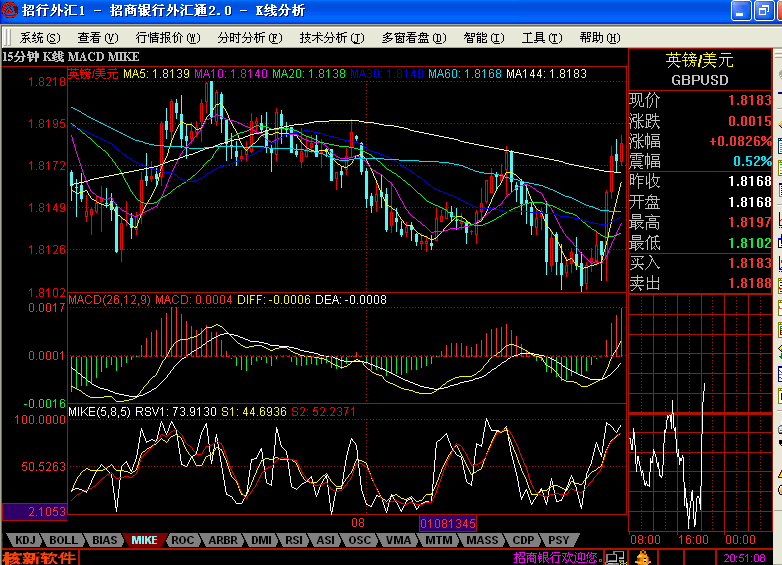The image size is (782, 565).
Task: Click the MIKE(5,8,5) indicator label
Action: 100,412
